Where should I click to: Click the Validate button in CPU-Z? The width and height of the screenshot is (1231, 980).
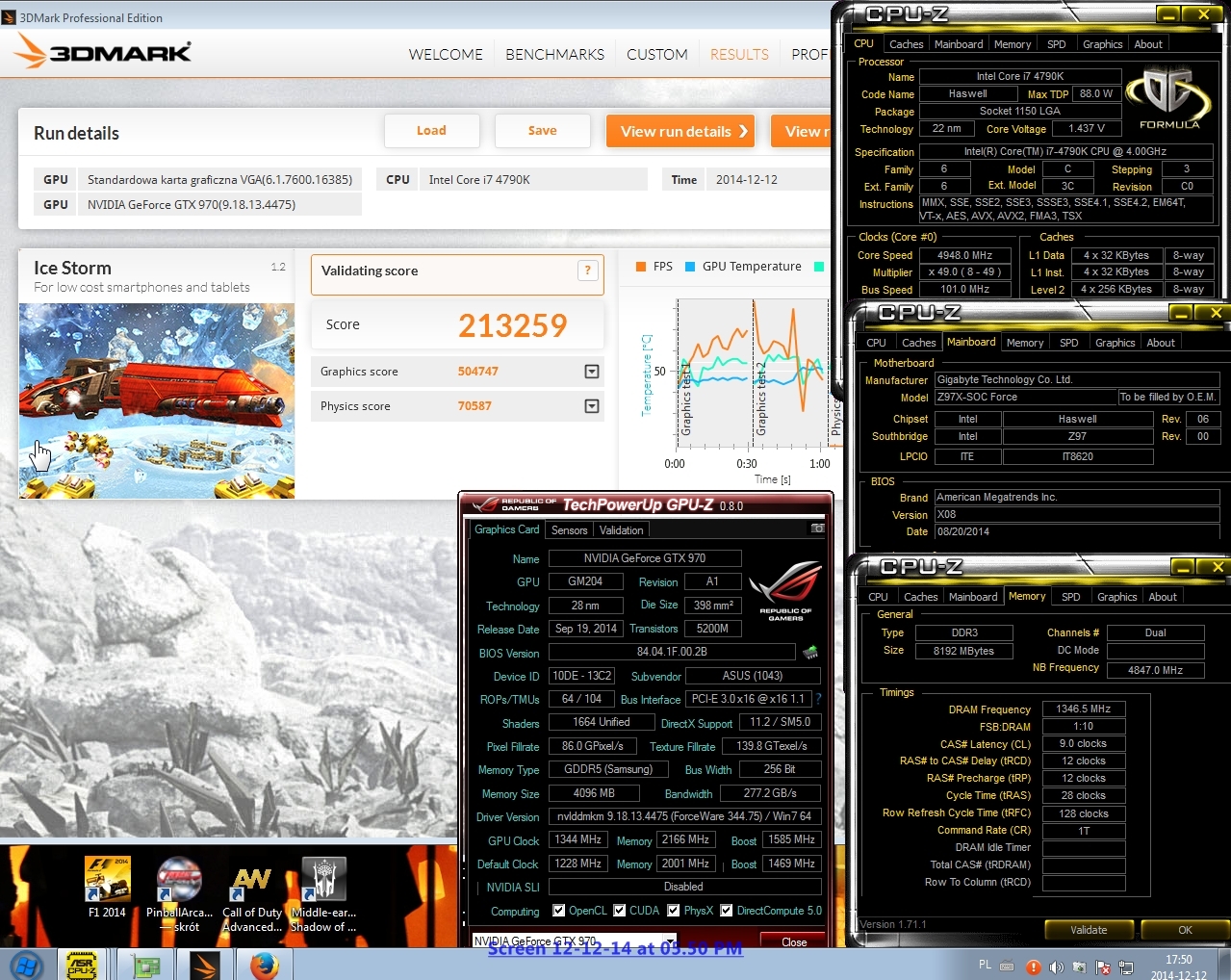(x=1089, y=930)
